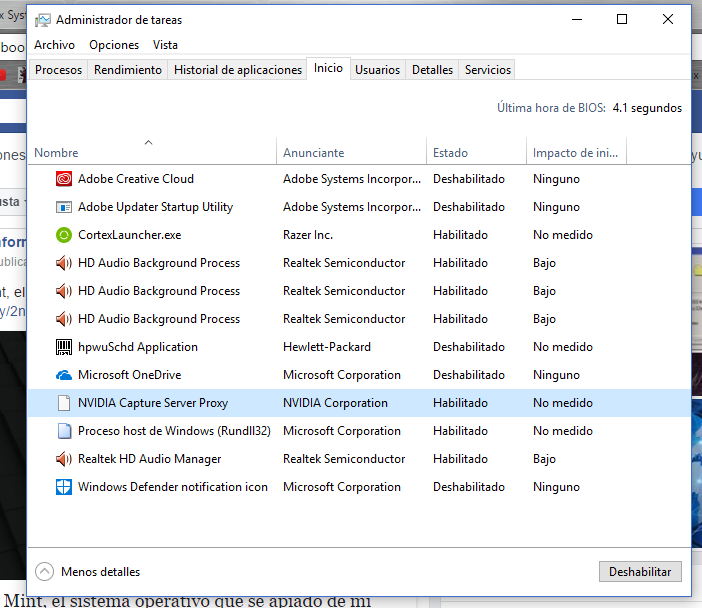The image size is (702, 608).
Task: Select Windows Defender notification icon entry
Action: pyautogui.click(x=173, y=487)
